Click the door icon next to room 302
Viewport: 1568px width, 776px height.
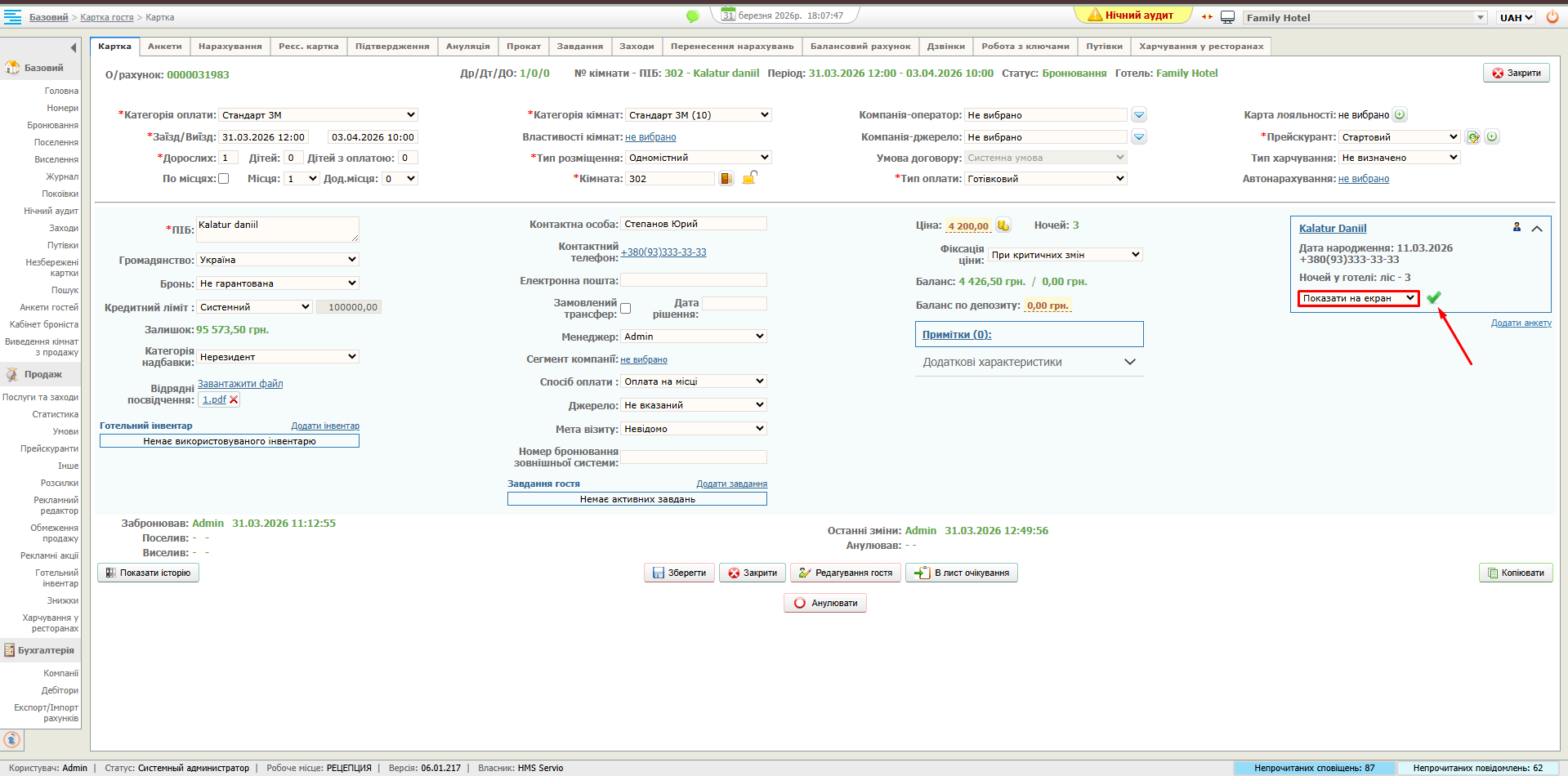pyautogui.click(x=726, y=178)
